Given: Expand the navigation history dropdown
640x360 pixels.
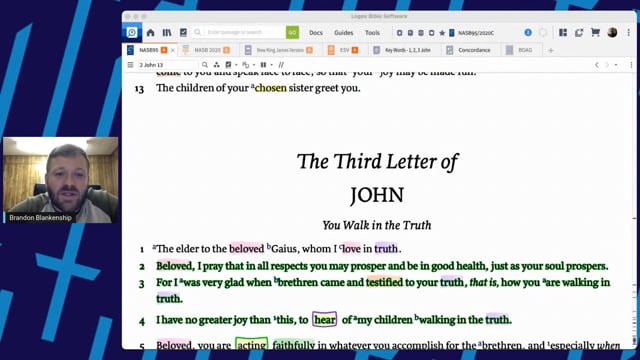Looking at the screenshot, I should pos(616,65).
